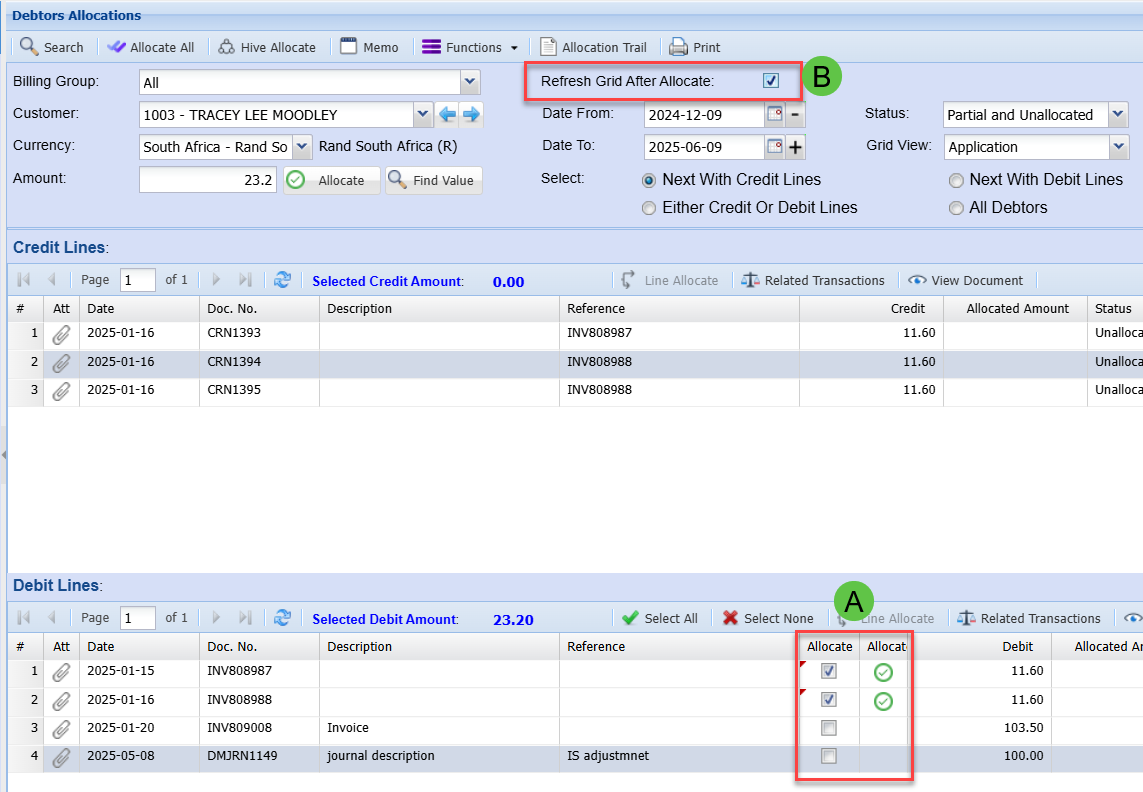Open Date From calendar picker
Viewport: 1143px width, 792px height.
point(775,114)
